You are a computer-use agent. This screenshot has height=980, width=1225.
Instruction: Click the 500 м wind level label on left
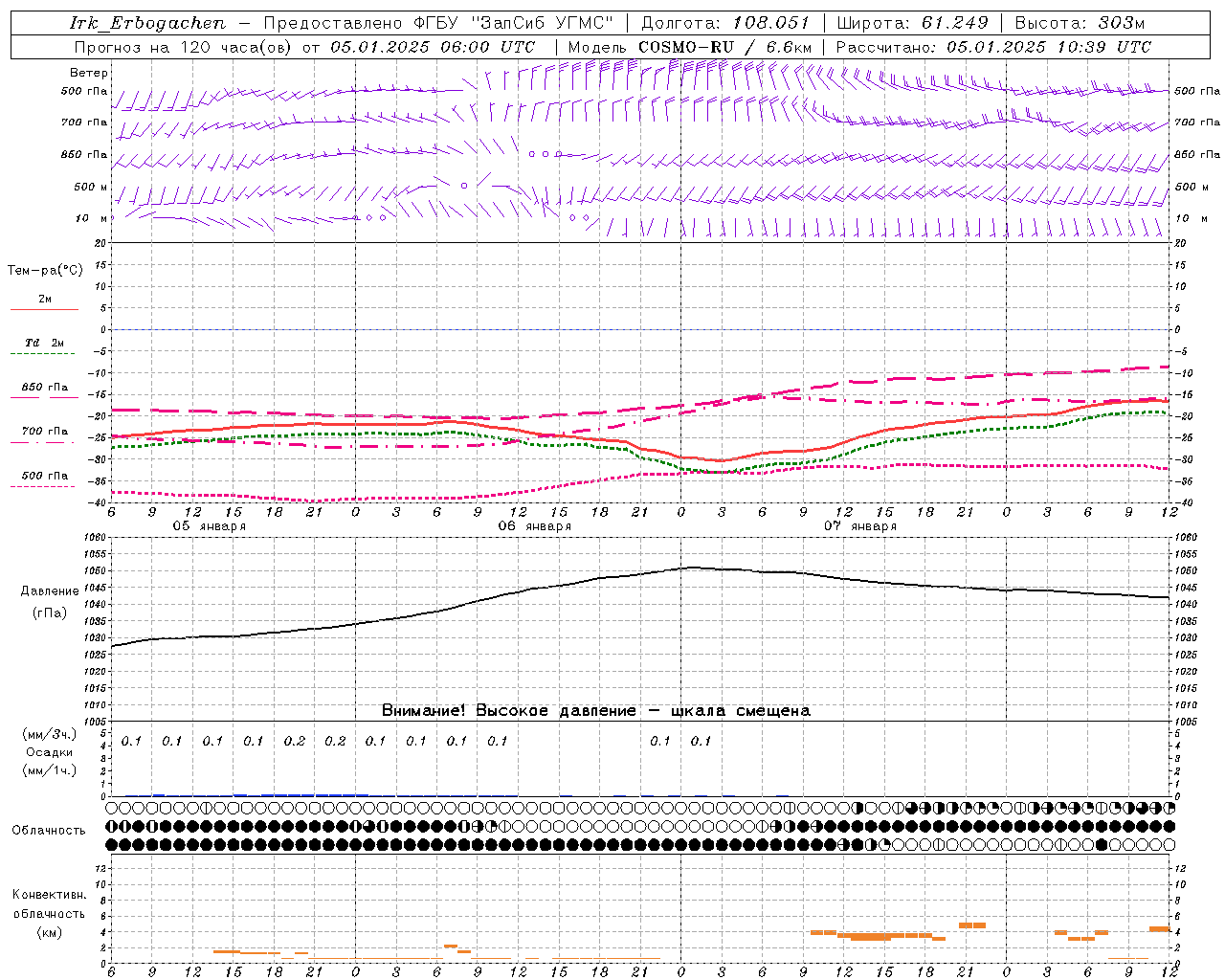tap(91, 187)
